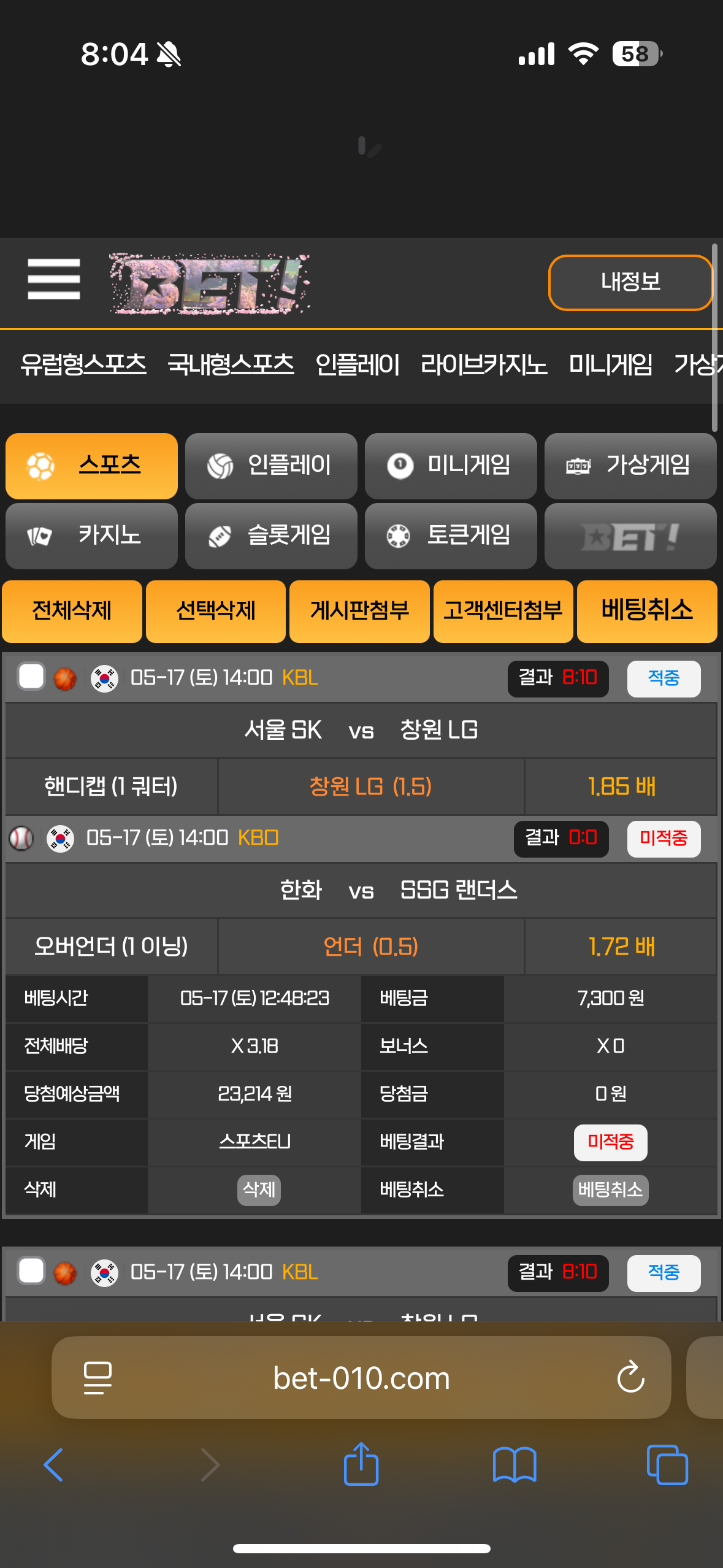
Task: Open the 라이브카지노 menu item
Action: pos(484,364)
